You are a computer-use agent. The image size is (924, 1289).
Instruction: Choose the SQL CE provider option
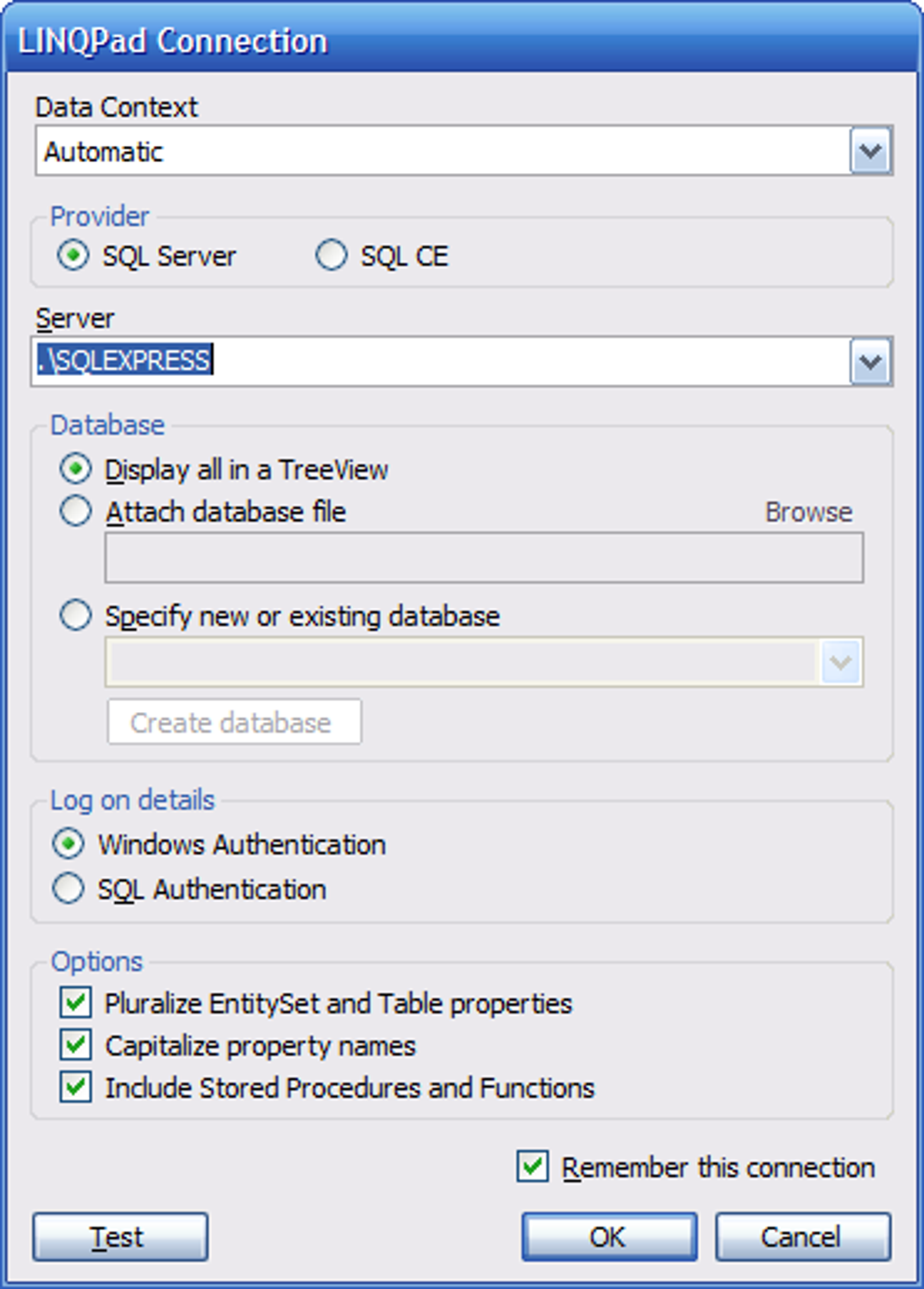tap(332, 255)
